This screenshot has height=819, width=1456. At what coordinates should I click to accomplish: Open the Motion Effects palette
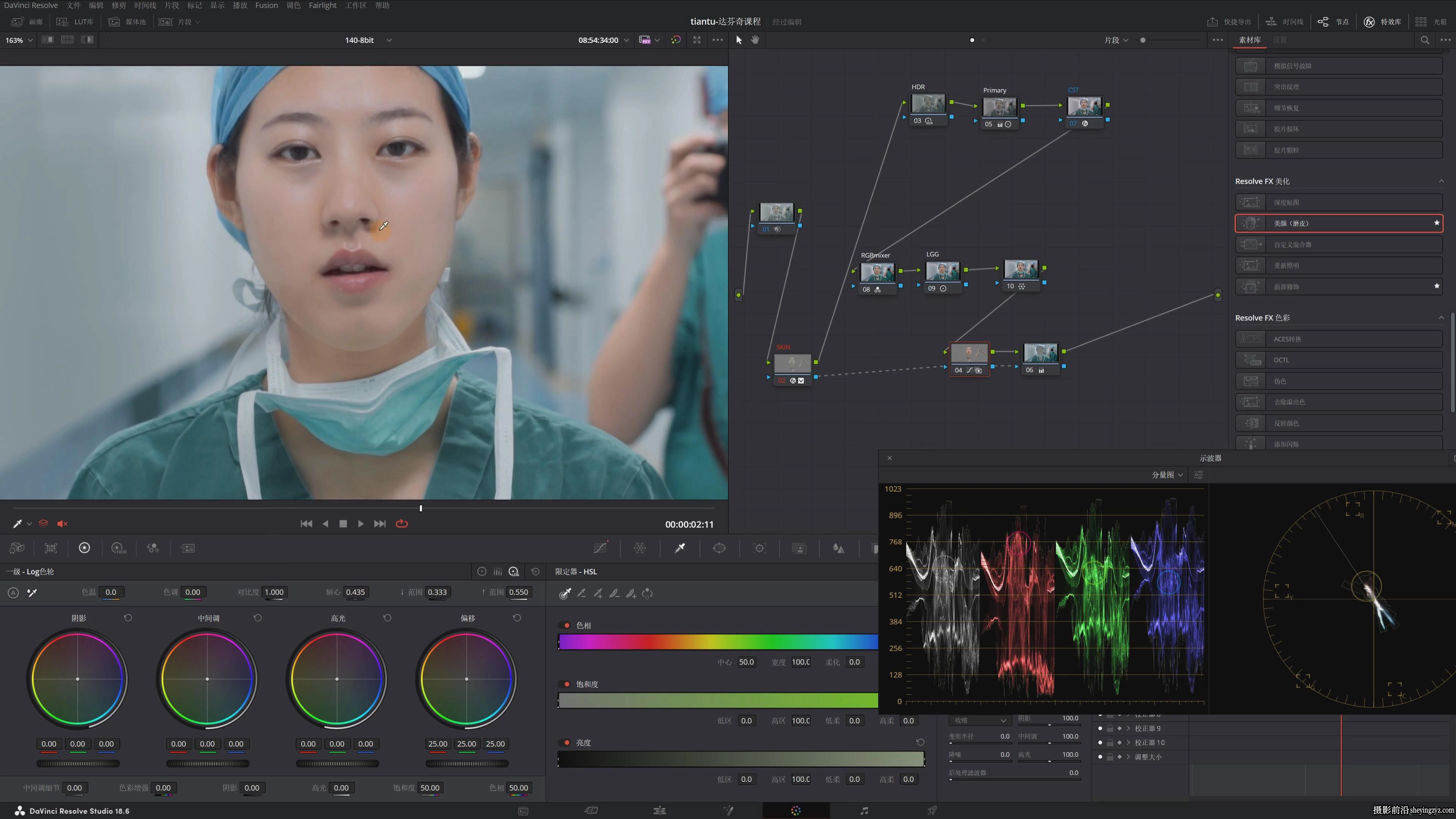point(188,548)
